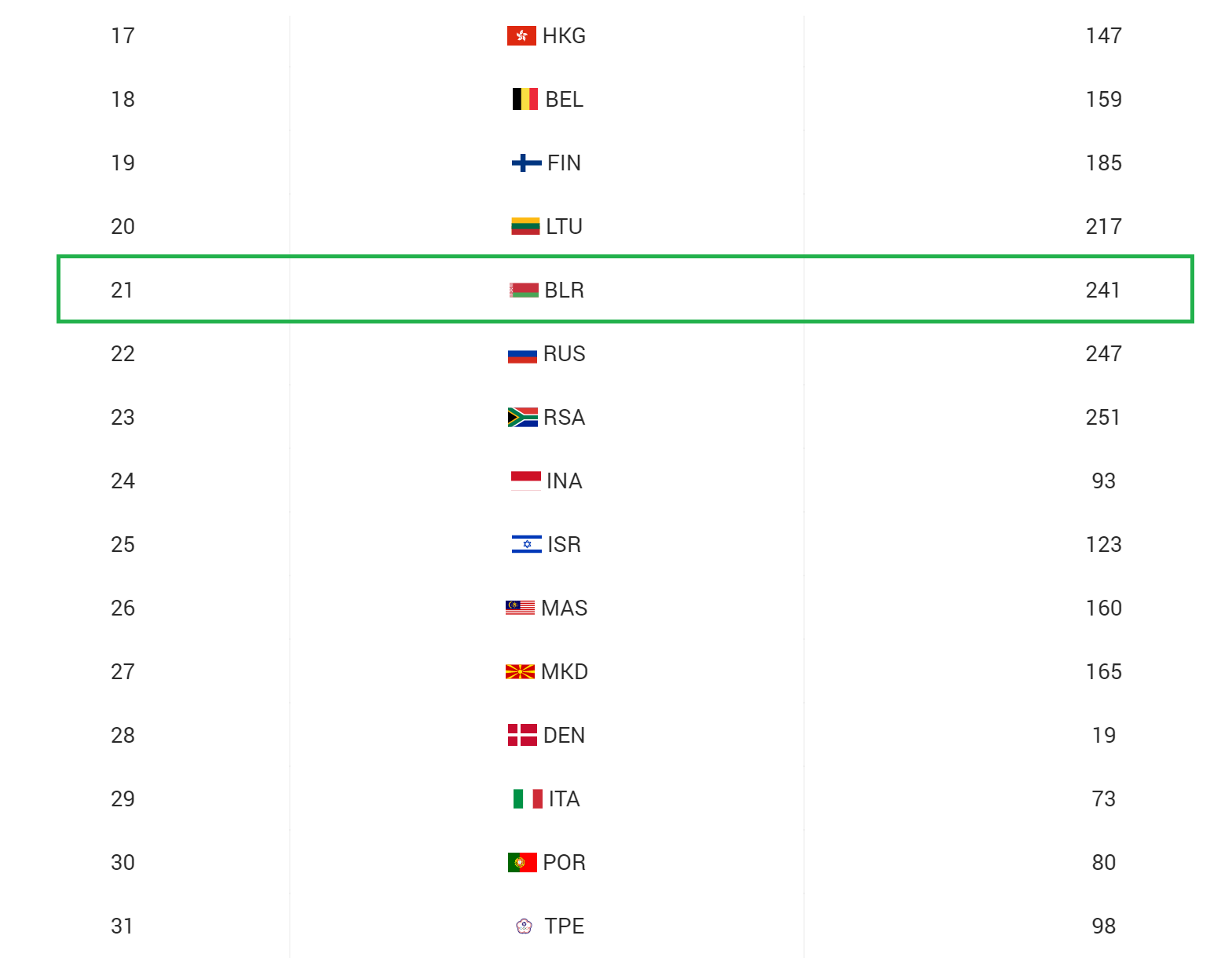Click the Malaysia flag icon
Screen dimensions: 1232x972
tap(520, 608)
